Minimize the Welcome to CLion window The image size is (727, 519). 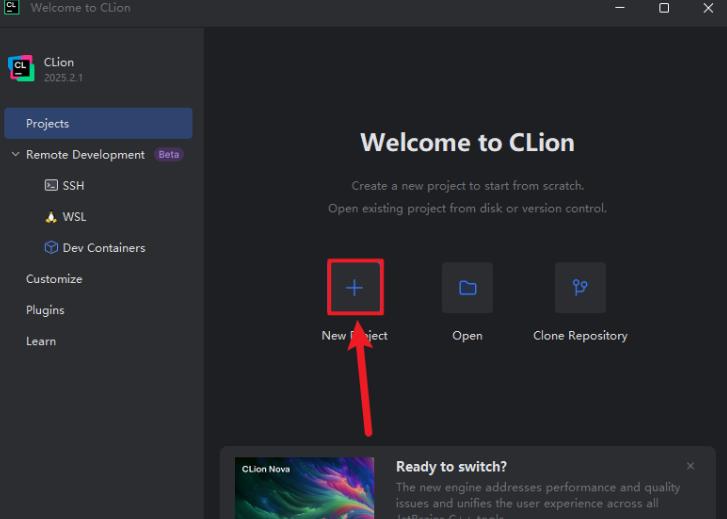point(620,7)
